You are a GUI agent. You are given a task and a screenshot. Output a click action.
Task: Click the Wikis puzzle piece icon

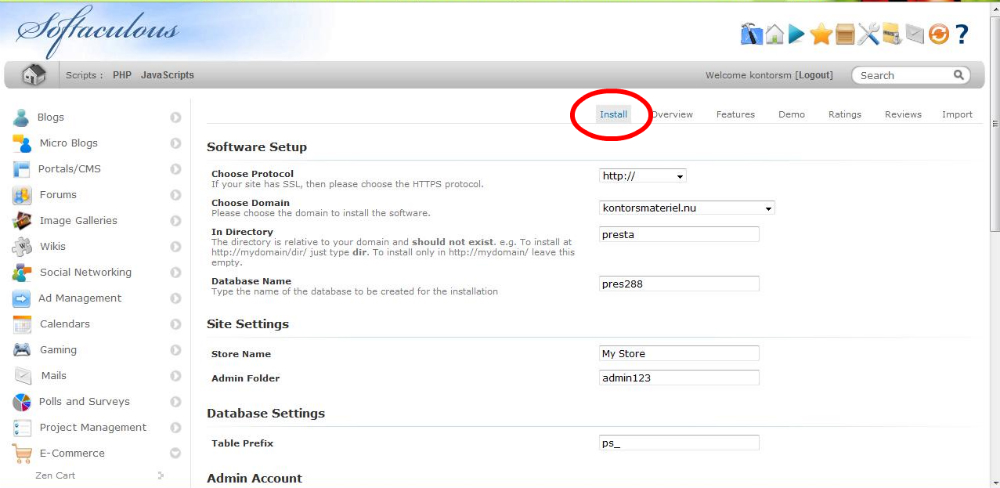(x=22, y=246)
